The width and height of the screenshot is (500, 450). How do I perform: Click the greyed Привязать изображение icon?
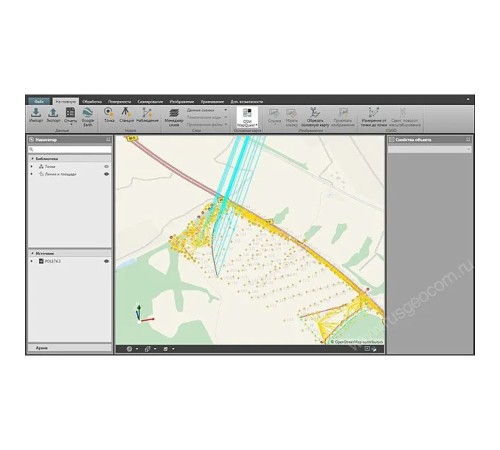tap(343, 112)
